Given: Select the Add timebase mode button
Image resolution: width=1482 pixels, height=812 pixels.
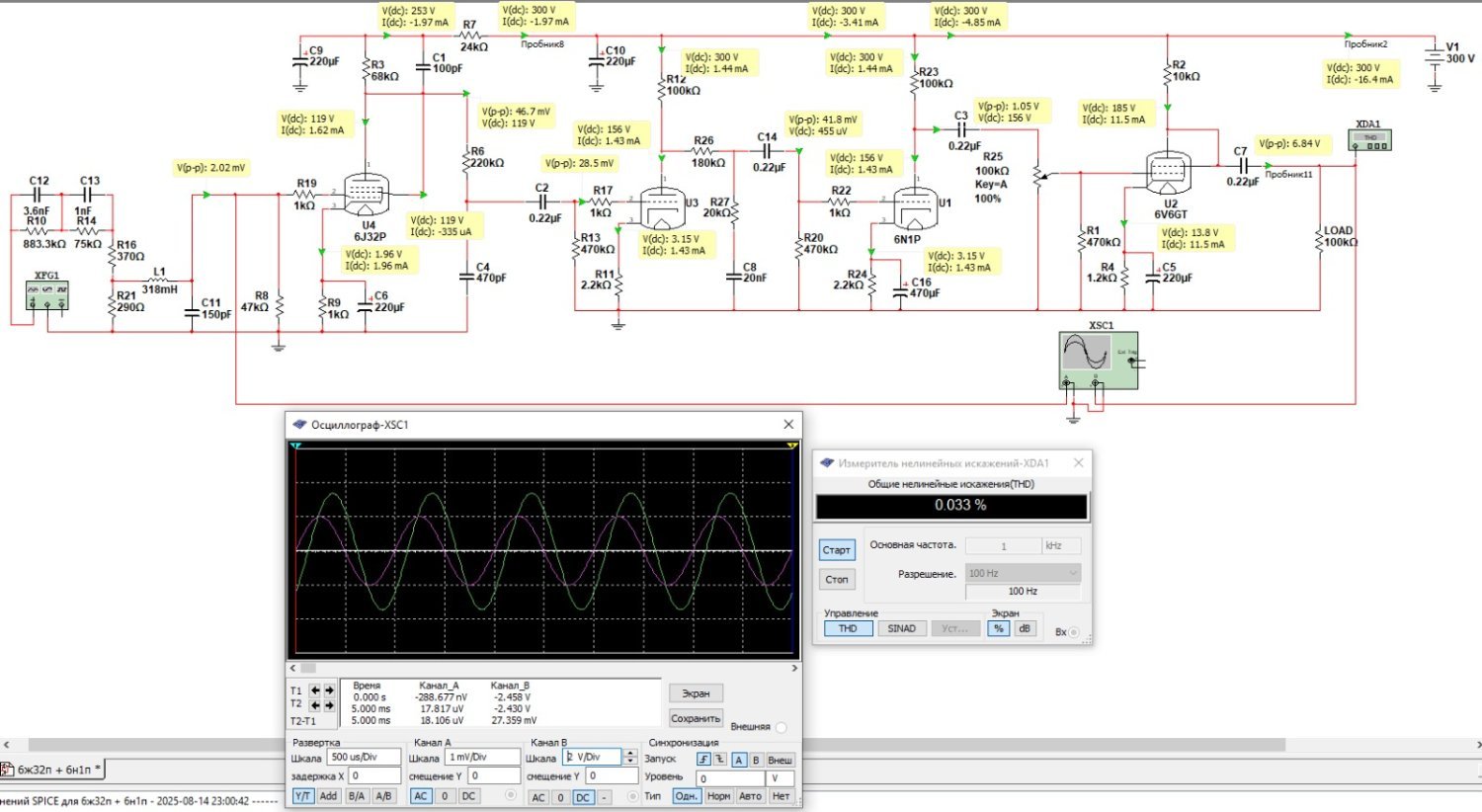Looking at the screenshot, I should (x=328, y=796).
